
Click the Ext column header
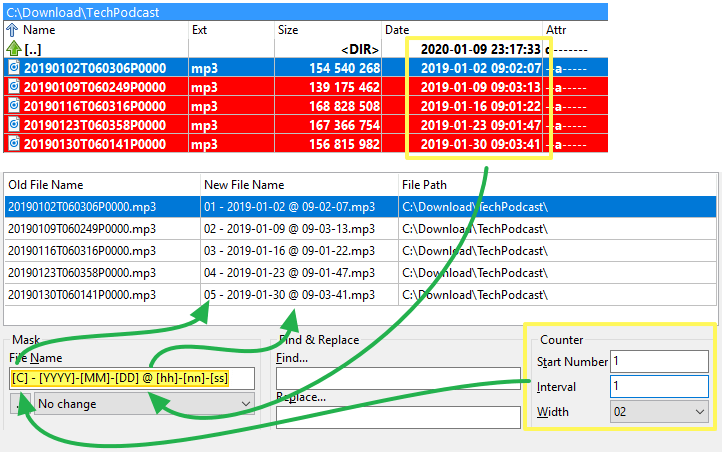[230, 30]
